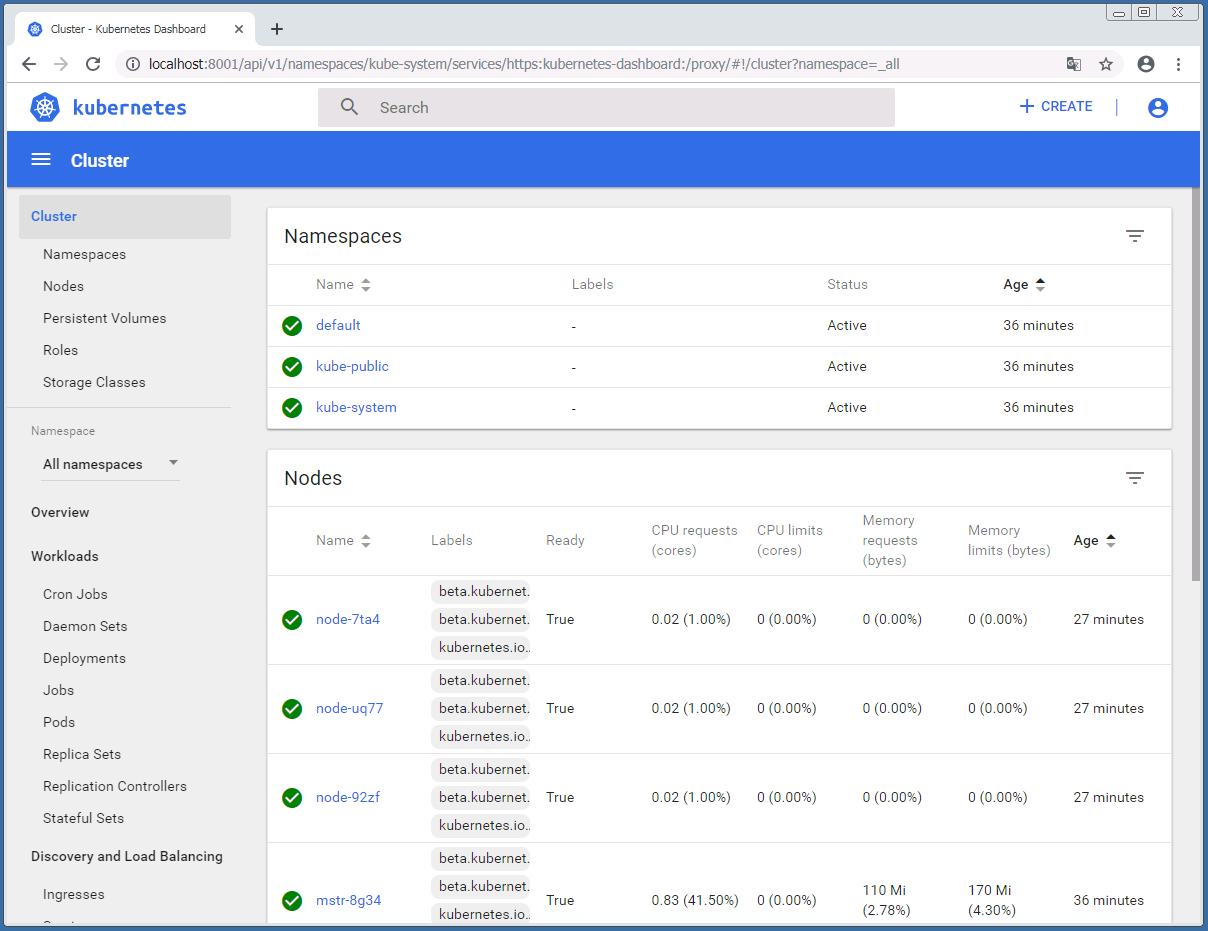Open Deployments in the sidebar
This screenshot has width=1208, height=931.
84,659
